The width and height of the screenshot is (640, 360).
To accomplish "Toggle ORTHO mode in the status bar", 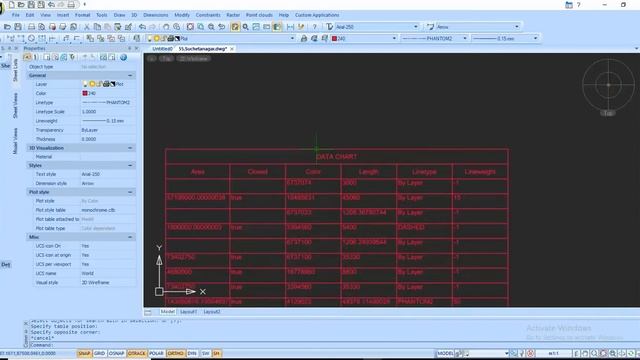I will (x=176, y=353).
